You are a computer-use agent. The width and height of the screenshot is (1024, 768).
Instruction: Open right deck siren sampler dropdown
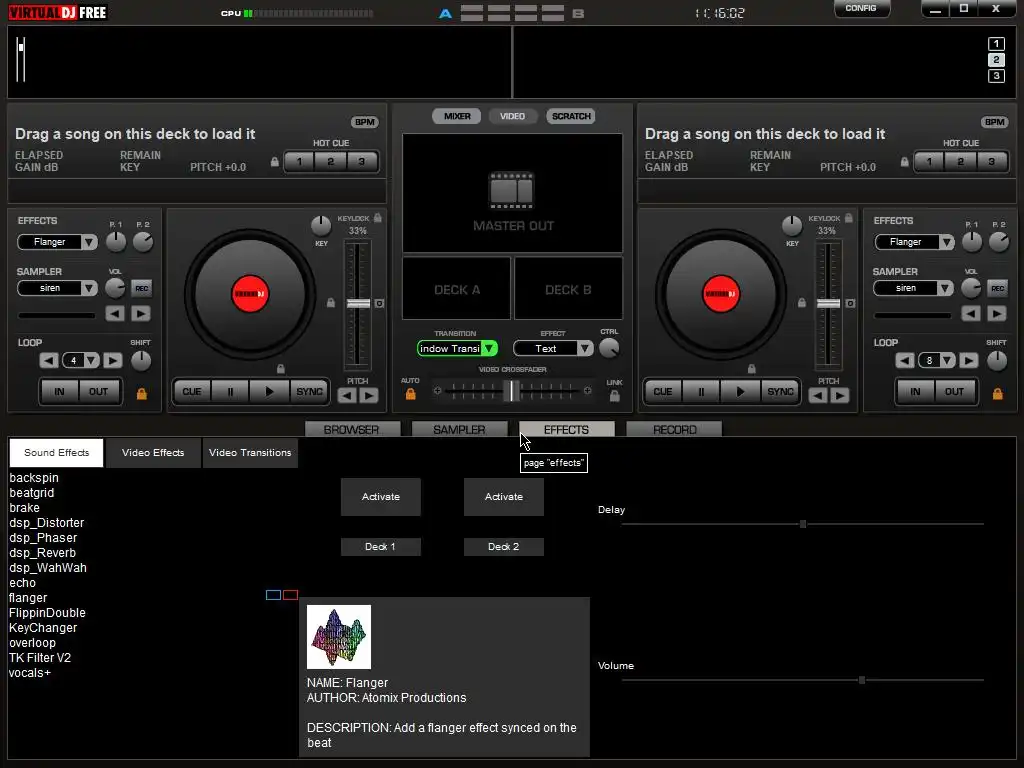pyautogui.click(x=945, y=288)
